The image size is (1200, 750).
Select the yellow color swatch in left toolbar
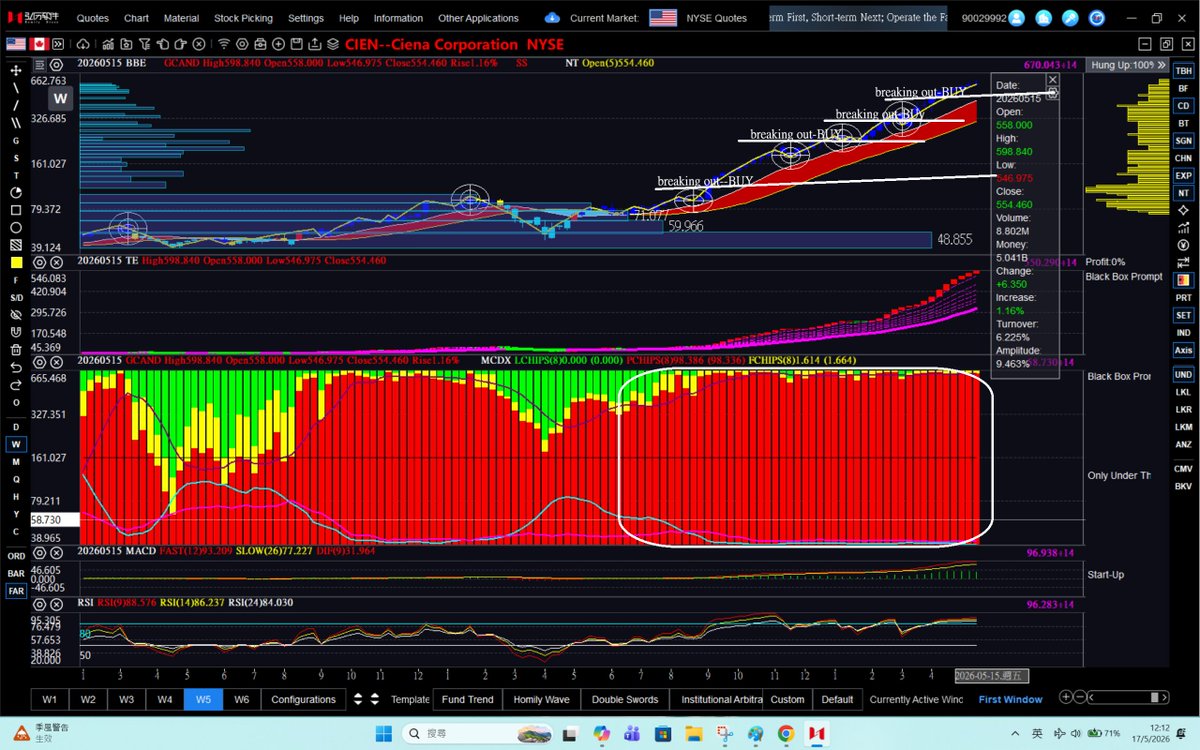16,262
